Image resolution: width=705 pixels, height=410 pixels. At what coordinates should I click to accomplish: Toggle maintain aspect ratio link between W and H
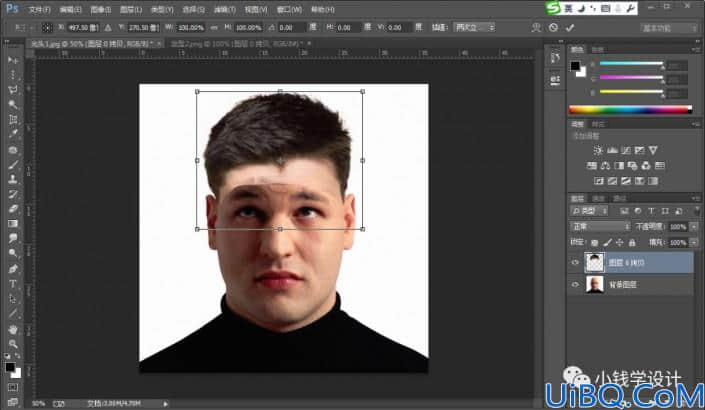click(214, 28)
